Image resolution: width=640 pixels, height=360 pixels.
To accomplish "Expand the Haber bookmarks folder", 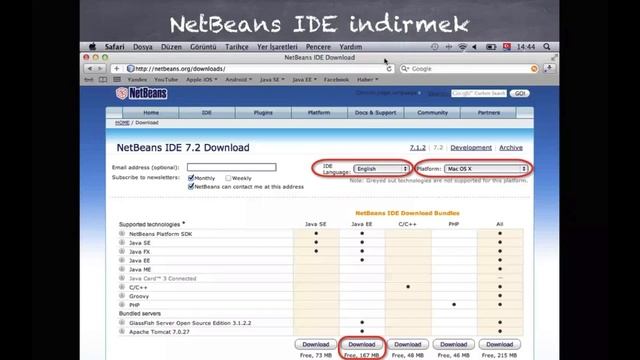I will (x=367, y=80).
